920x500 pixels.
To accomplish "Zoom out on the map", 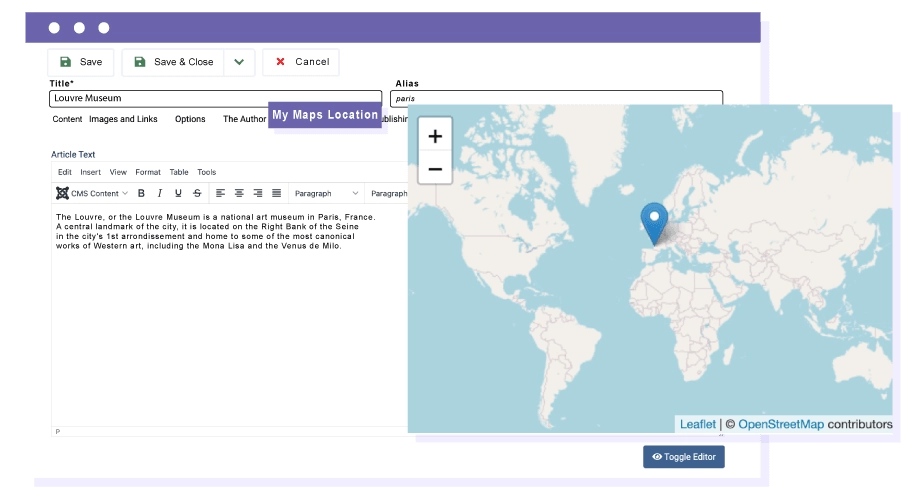I will click(x=435, y=169).
